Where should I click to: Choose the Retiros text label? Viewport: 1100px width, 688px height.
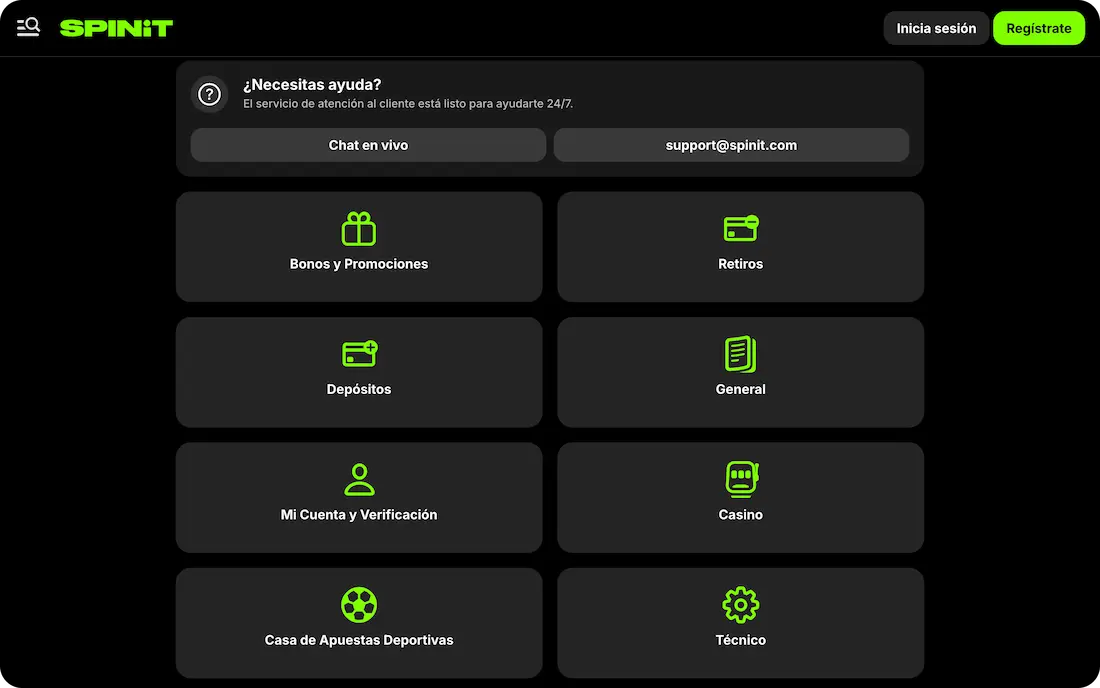point(740,264)
